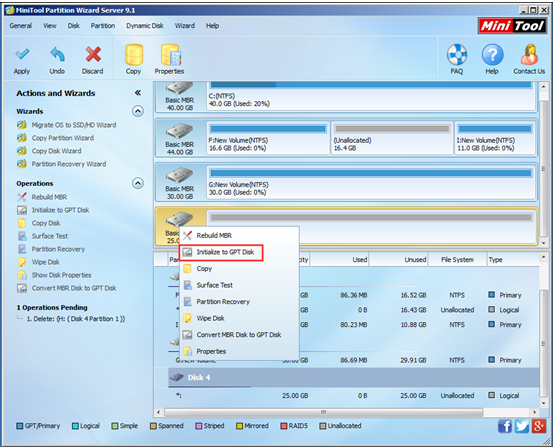Click the Basic MBR 40.00 GB disk icon

tap(179, 88)
